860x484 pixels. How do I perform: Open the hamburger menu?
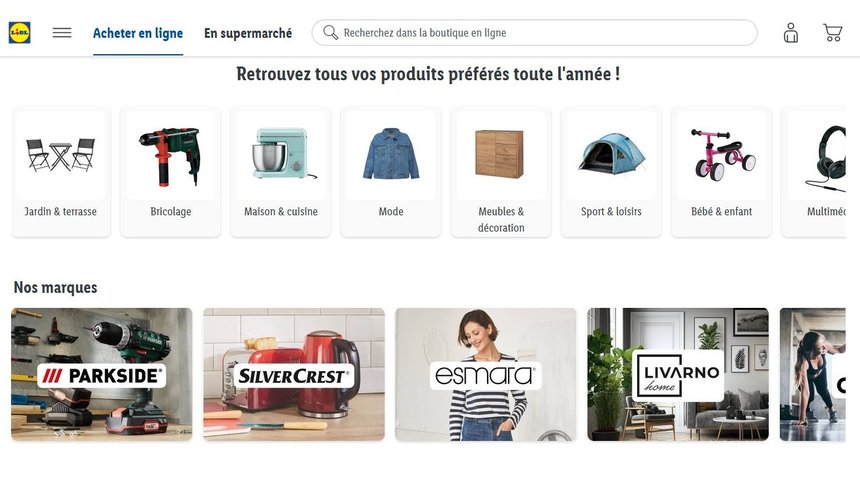pos(62,33)
